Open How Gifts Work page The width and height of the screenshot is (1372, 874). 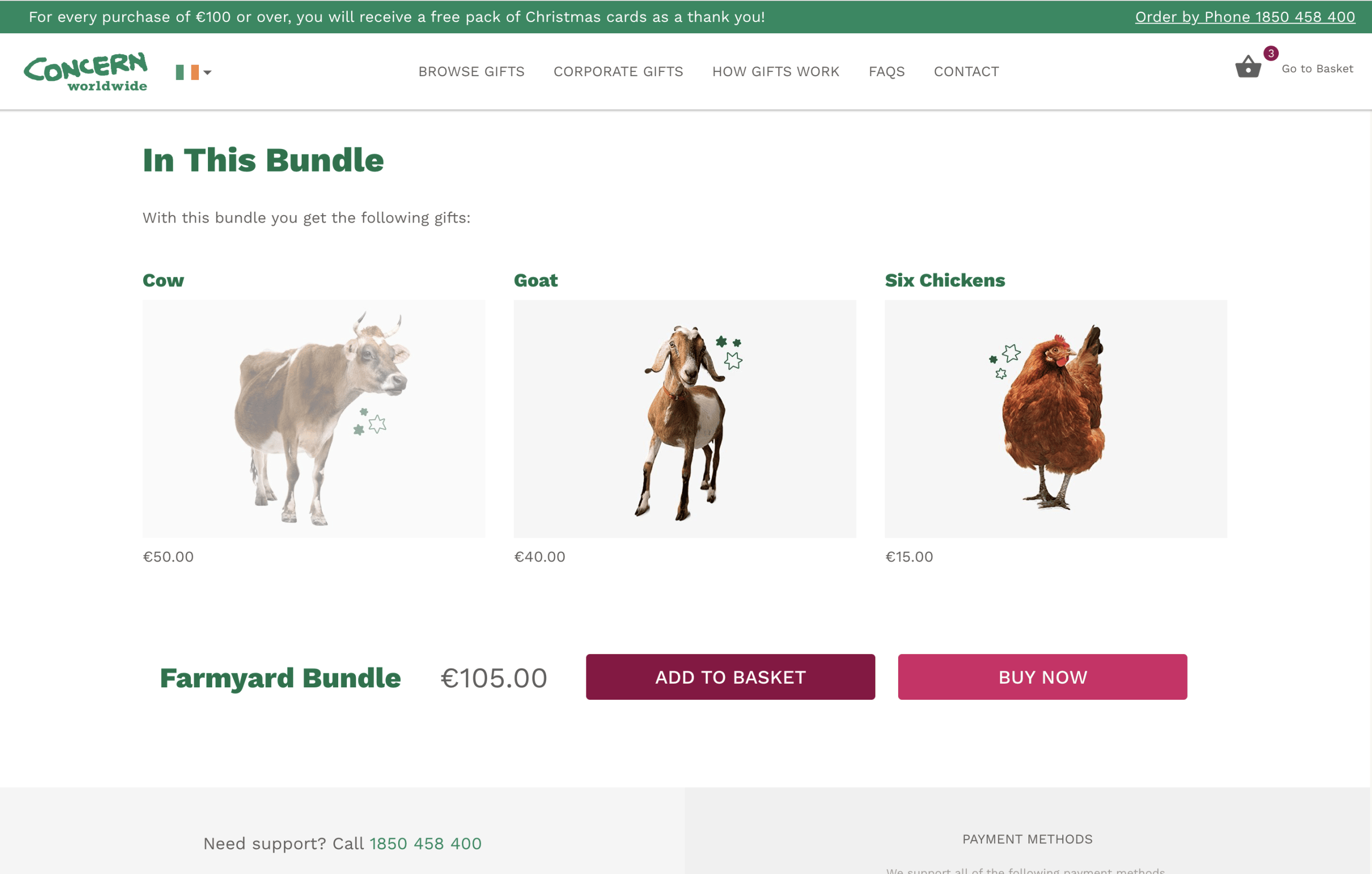(x=776, y=71)
